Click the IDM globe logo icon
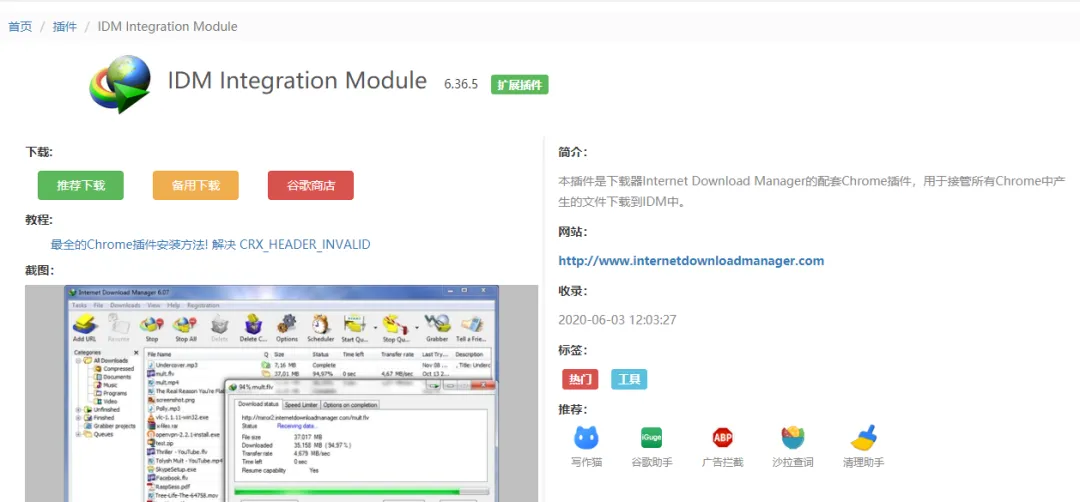The width and height of the screenshot is (1080, 502). (121, 83)
